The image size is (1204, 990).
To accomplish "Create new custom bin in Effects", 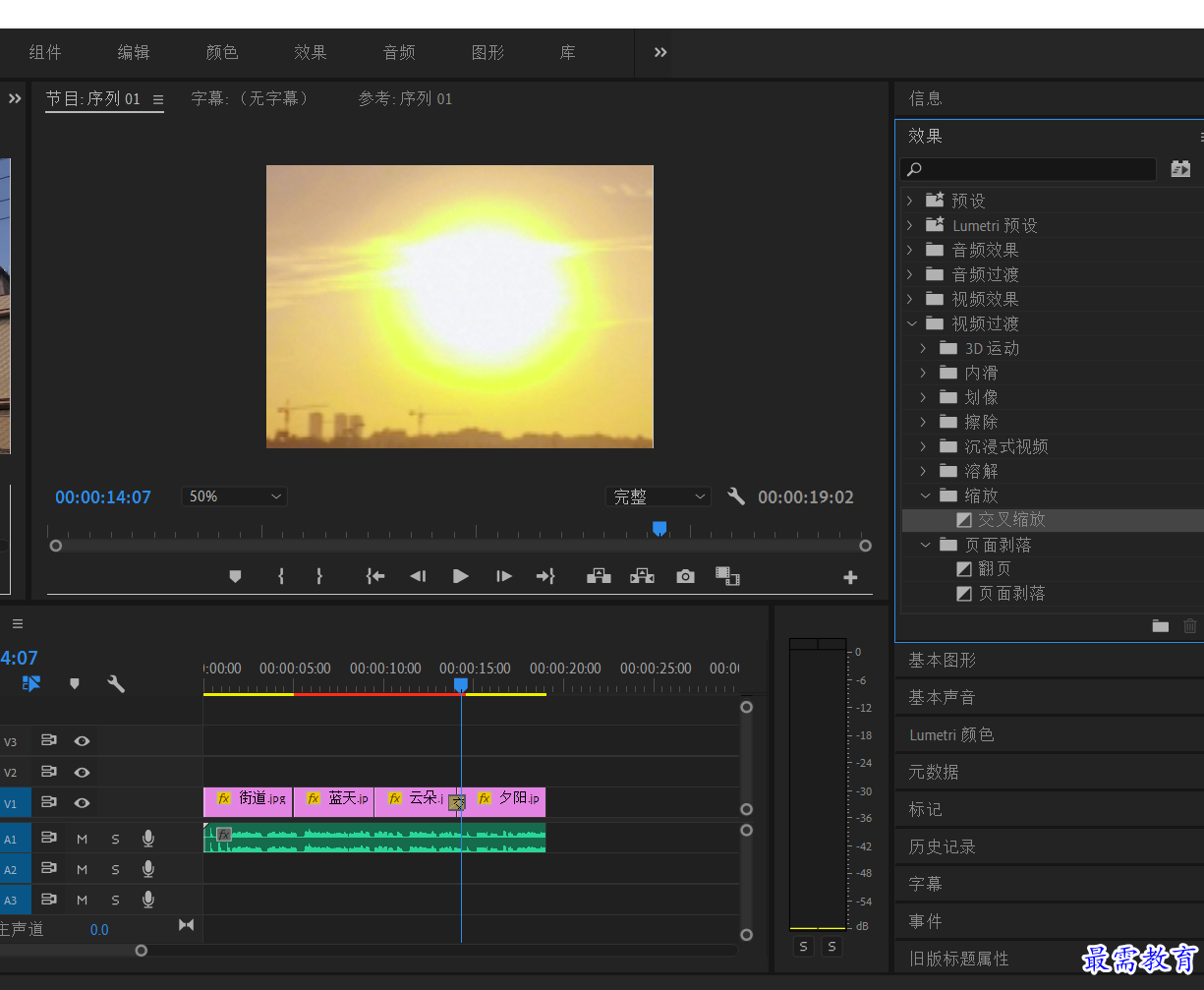I will (1161, 626).
